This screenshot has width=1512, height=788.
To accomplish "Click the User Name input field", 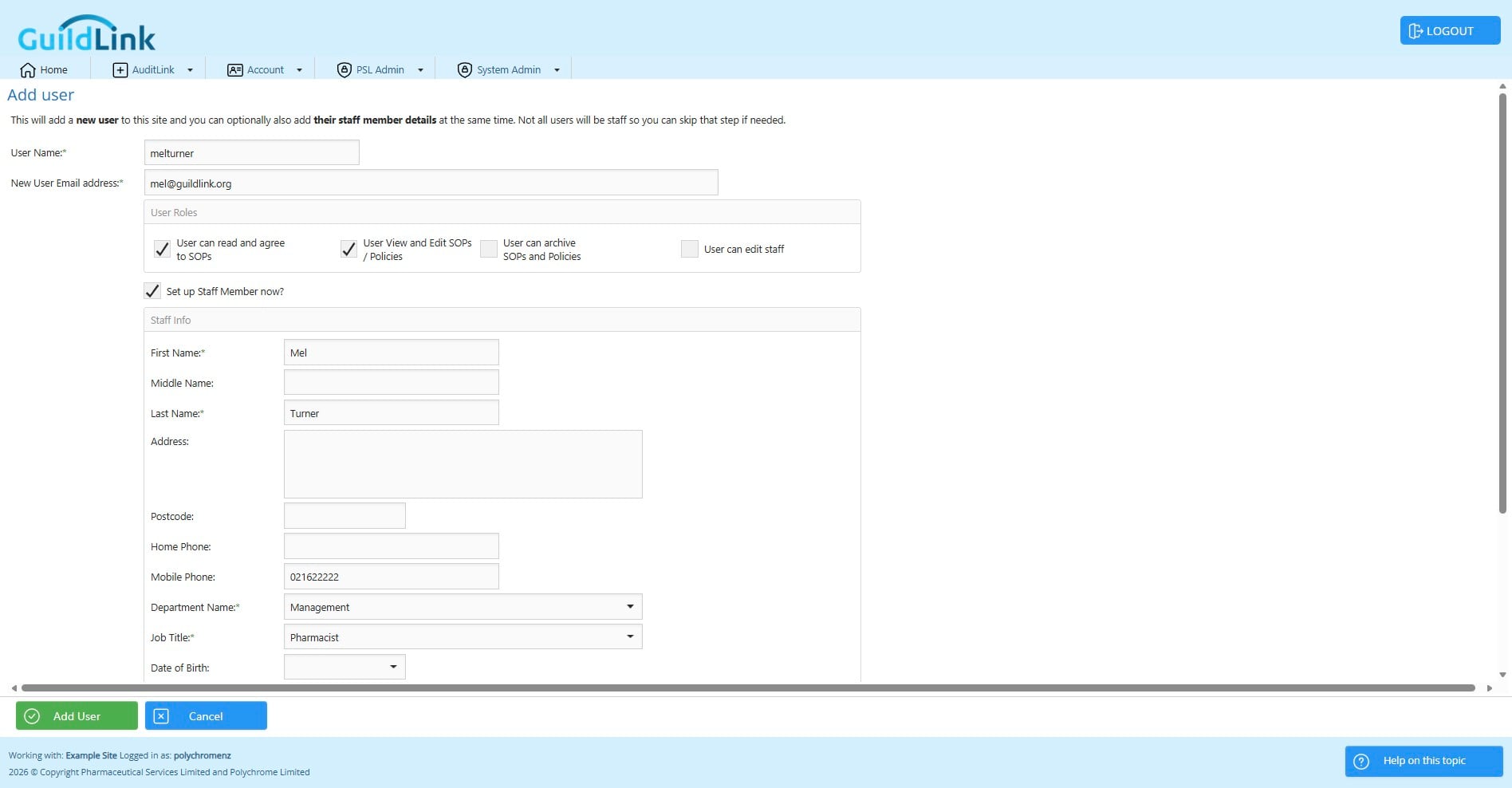I will click(252, 153).
